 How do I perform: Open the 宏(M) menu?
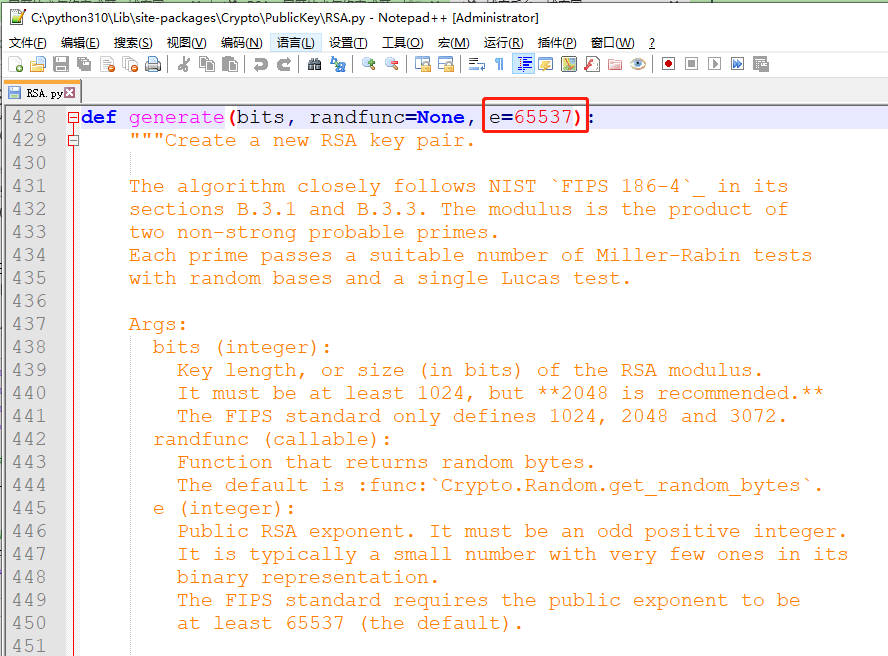(454, 43)
